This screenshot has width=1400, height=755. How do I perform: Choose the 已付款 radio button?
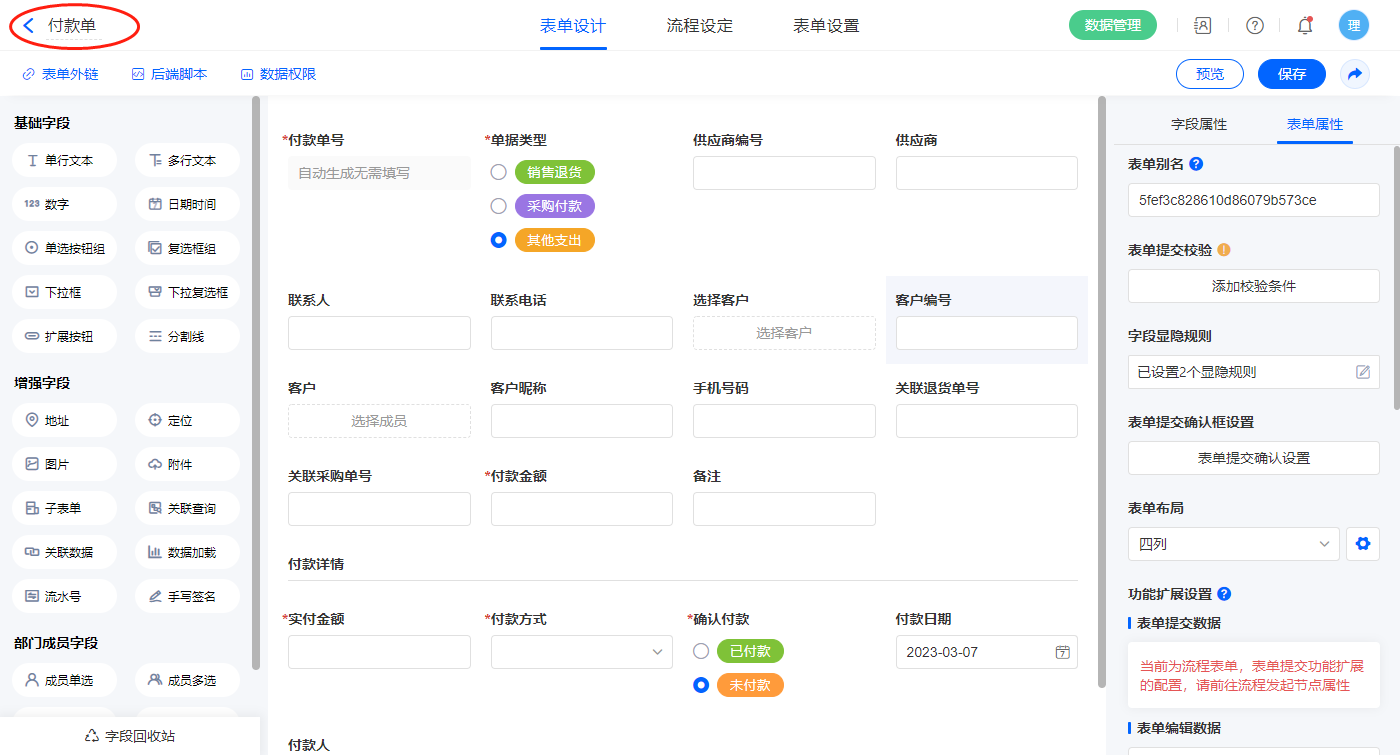coord(701,651)
